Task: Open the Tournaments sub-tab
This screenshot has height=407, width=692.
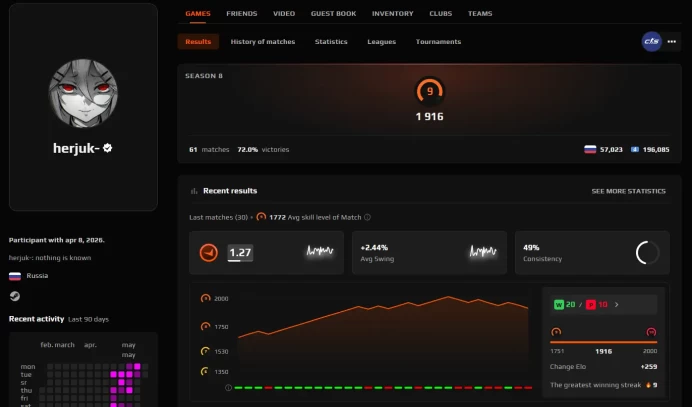Action: [438, 41]
